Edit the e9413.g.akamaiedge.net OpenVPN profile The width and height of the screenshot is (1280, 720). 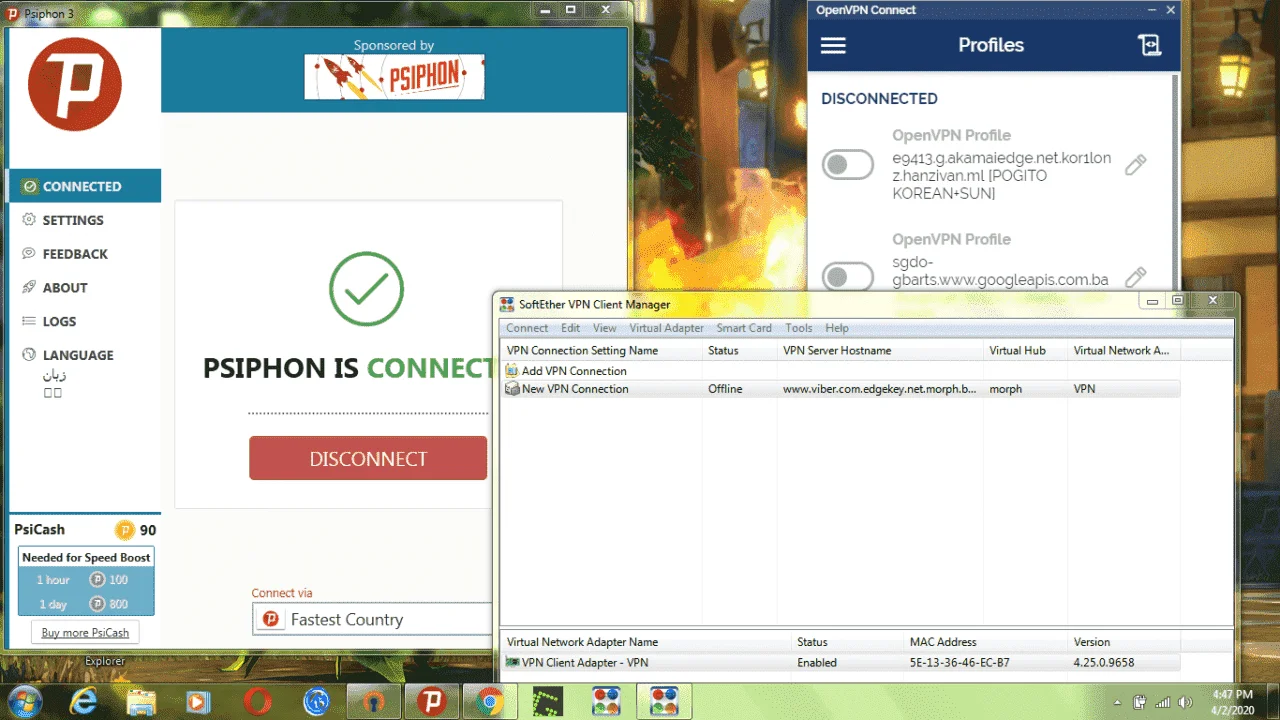(1135, 165)
